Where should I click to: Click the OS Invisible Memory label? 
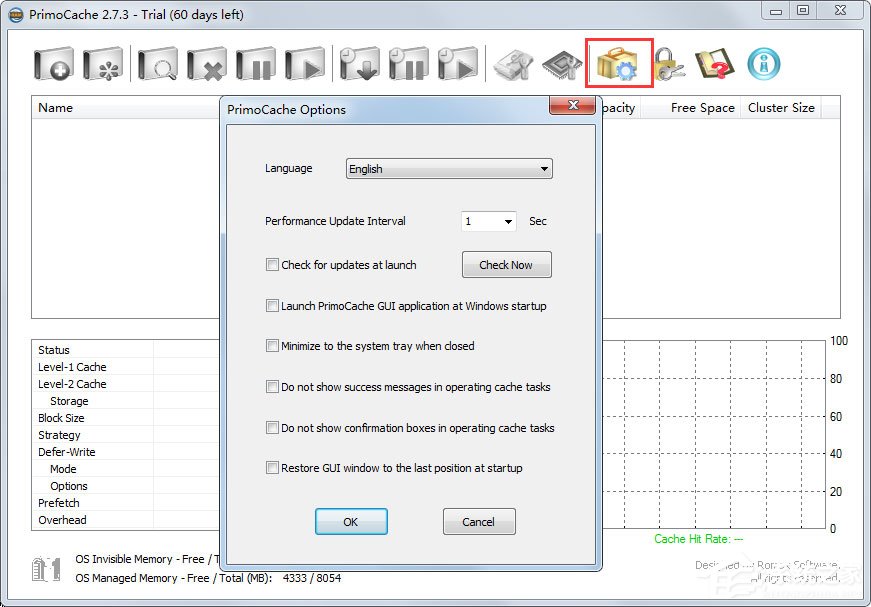pos(147,559)
